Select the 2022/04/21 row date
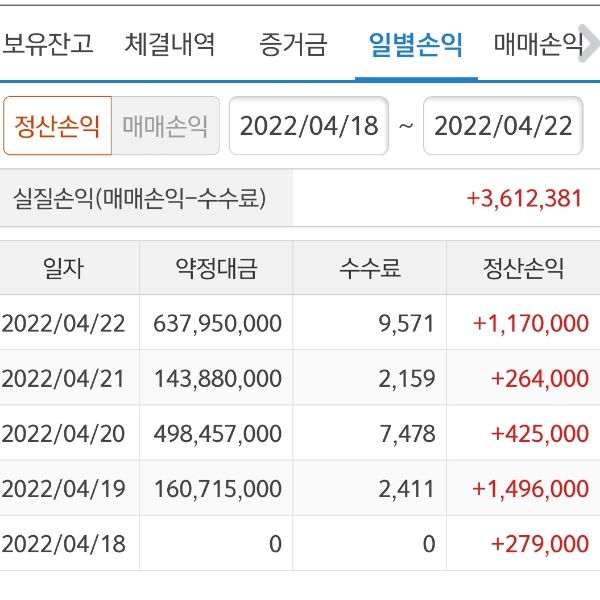600x600 pixels. [63, 378]
